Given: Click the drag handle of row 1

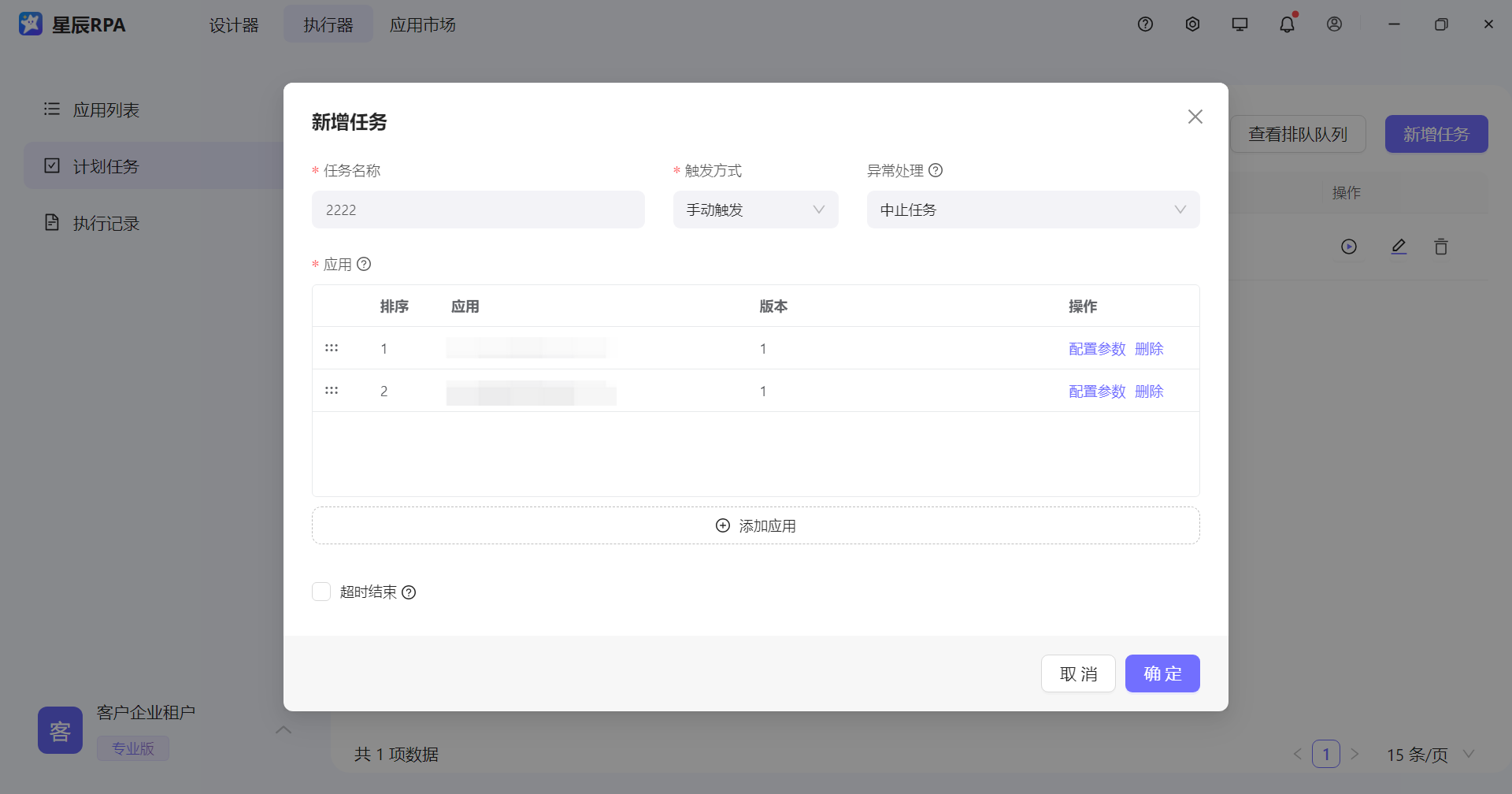Looking at the screenshot, I should click(332, 348).
